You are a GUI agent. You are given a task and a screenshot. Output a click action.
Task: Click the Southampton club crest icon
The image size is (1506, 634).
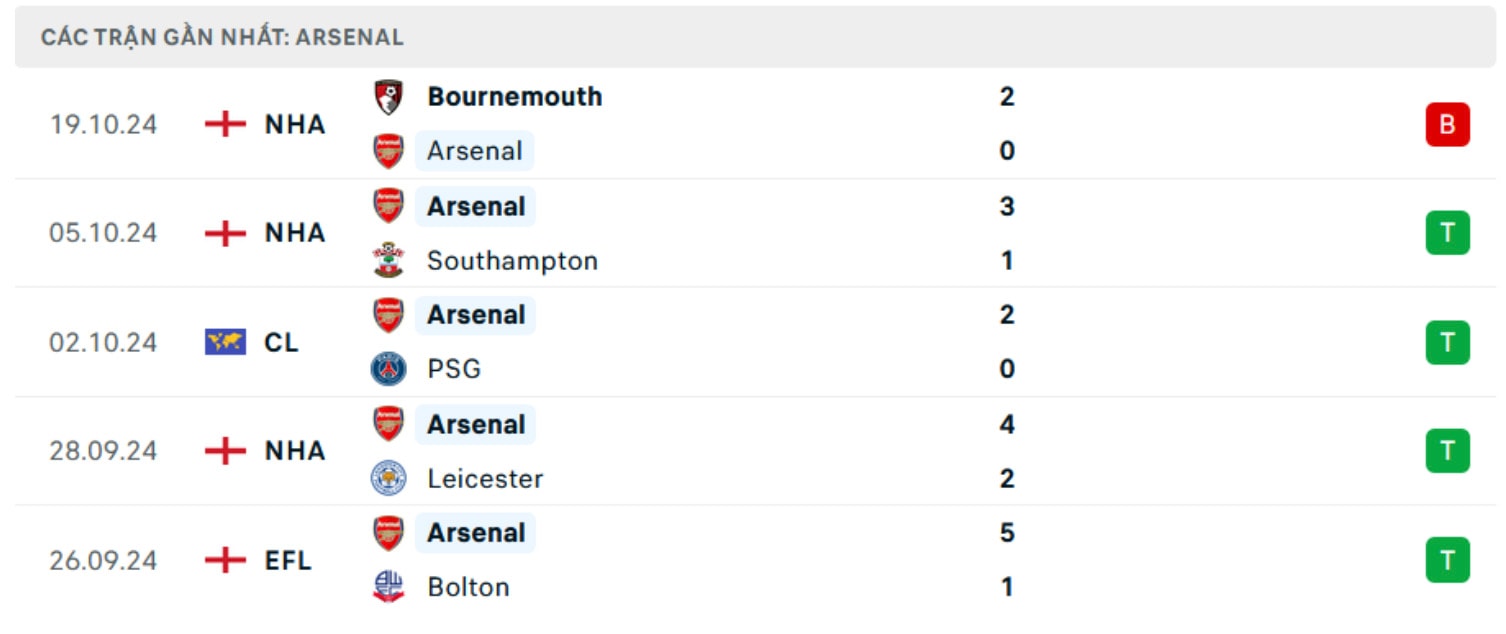[388, 260]
